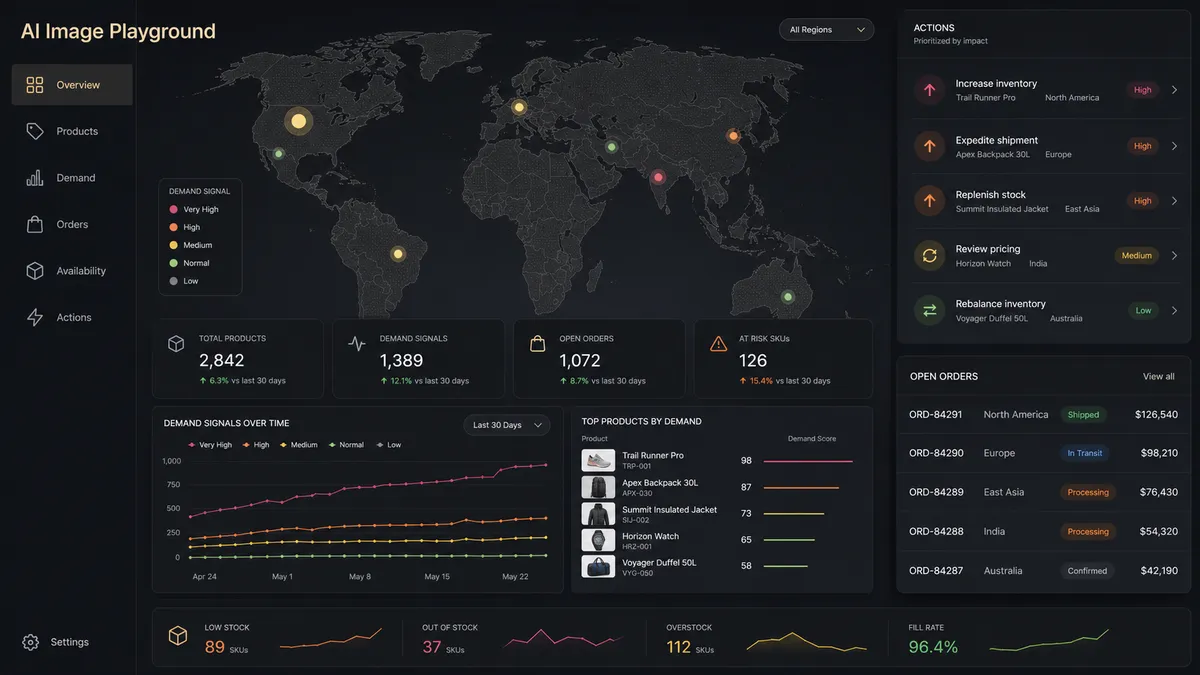The height and width of the screenshot is (675, 1200).
Task: Open order ORD-84291
Action: (1044, 415)
